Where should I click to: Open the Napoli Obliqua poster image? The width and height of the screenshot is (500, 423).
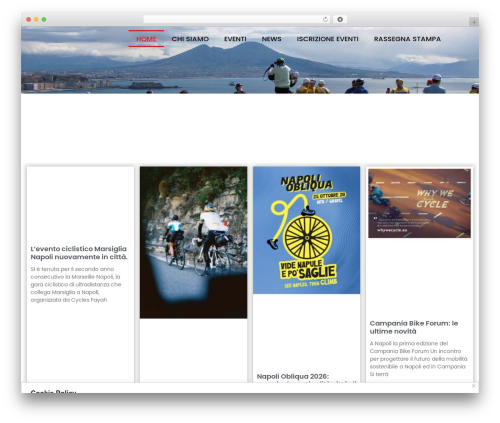click(x=306, y=230)
